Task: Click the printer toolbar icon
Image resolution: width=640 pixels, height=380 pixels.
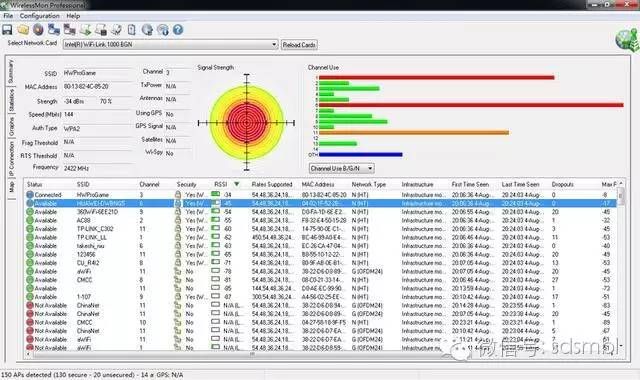Action: [x=101, y=29]
